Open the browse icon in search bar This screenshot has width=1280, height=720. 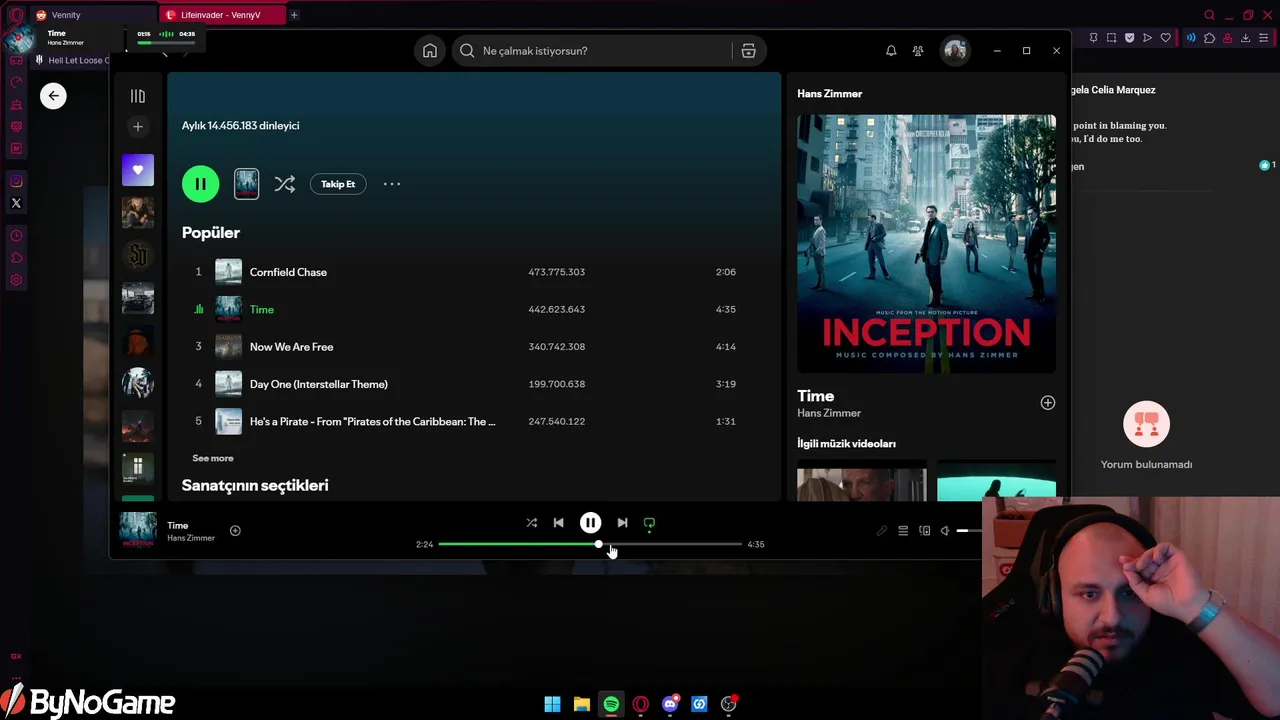748,51
